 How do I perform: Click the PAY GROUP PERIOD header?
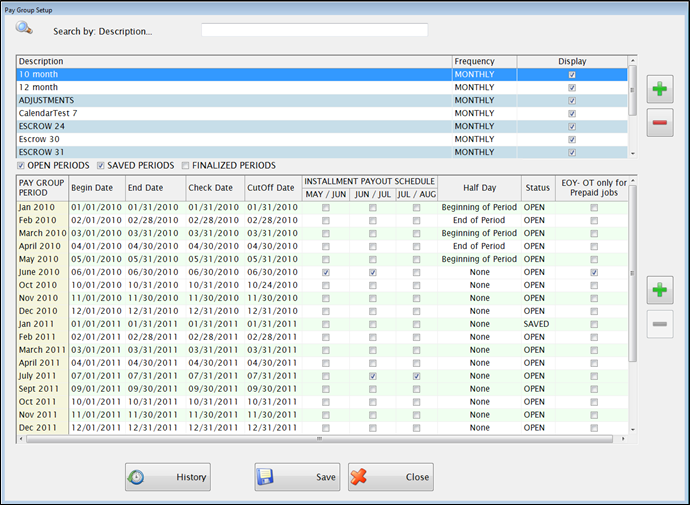(42, 188)
